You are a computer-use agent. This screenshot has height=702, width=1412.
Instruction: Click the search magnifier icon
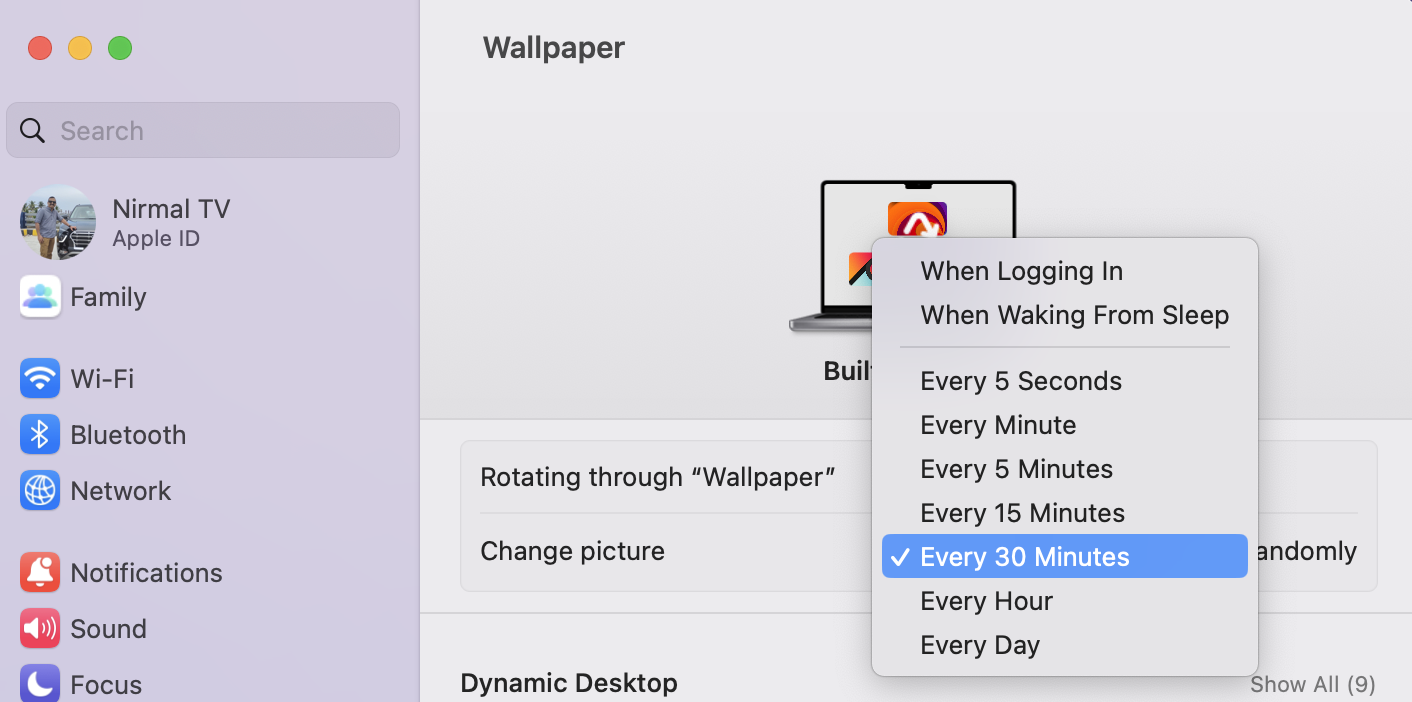(x=33, y=131)
